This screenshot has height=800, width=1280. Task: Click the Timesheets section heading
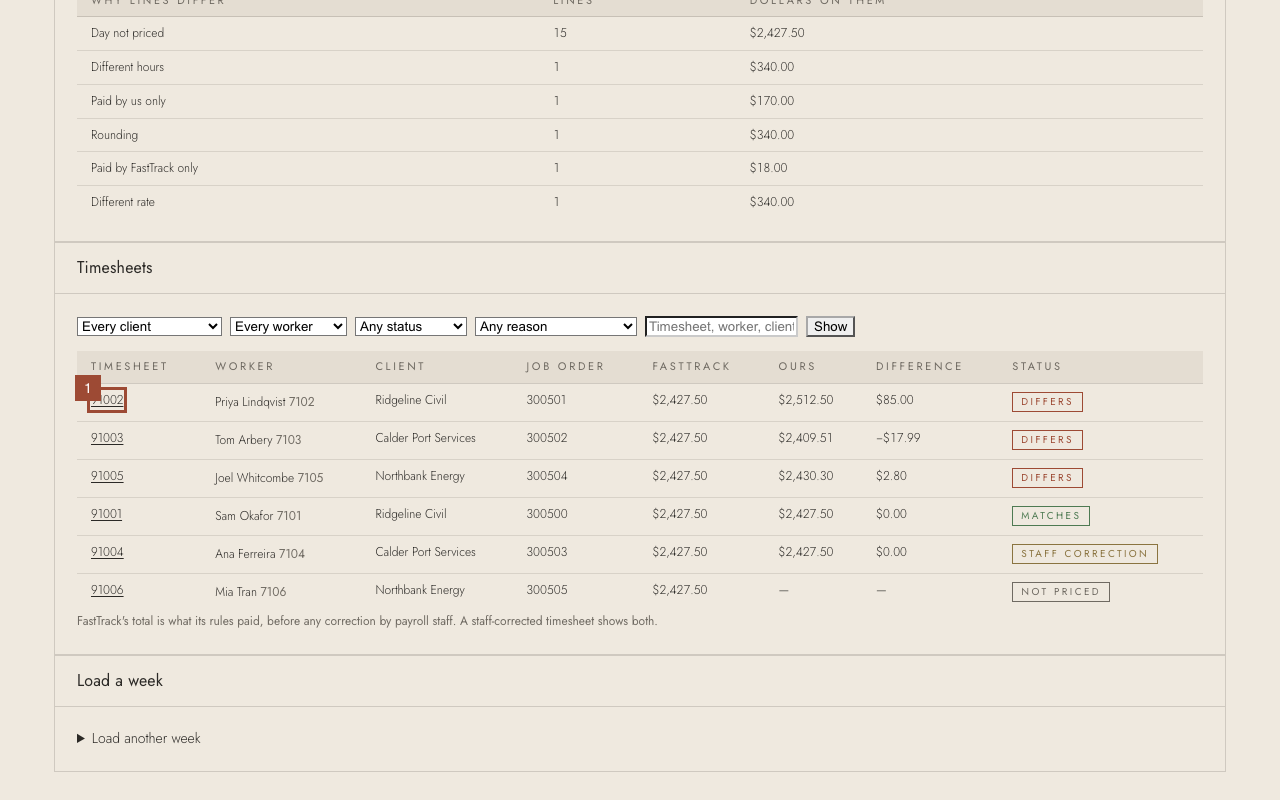pos(115,268)
